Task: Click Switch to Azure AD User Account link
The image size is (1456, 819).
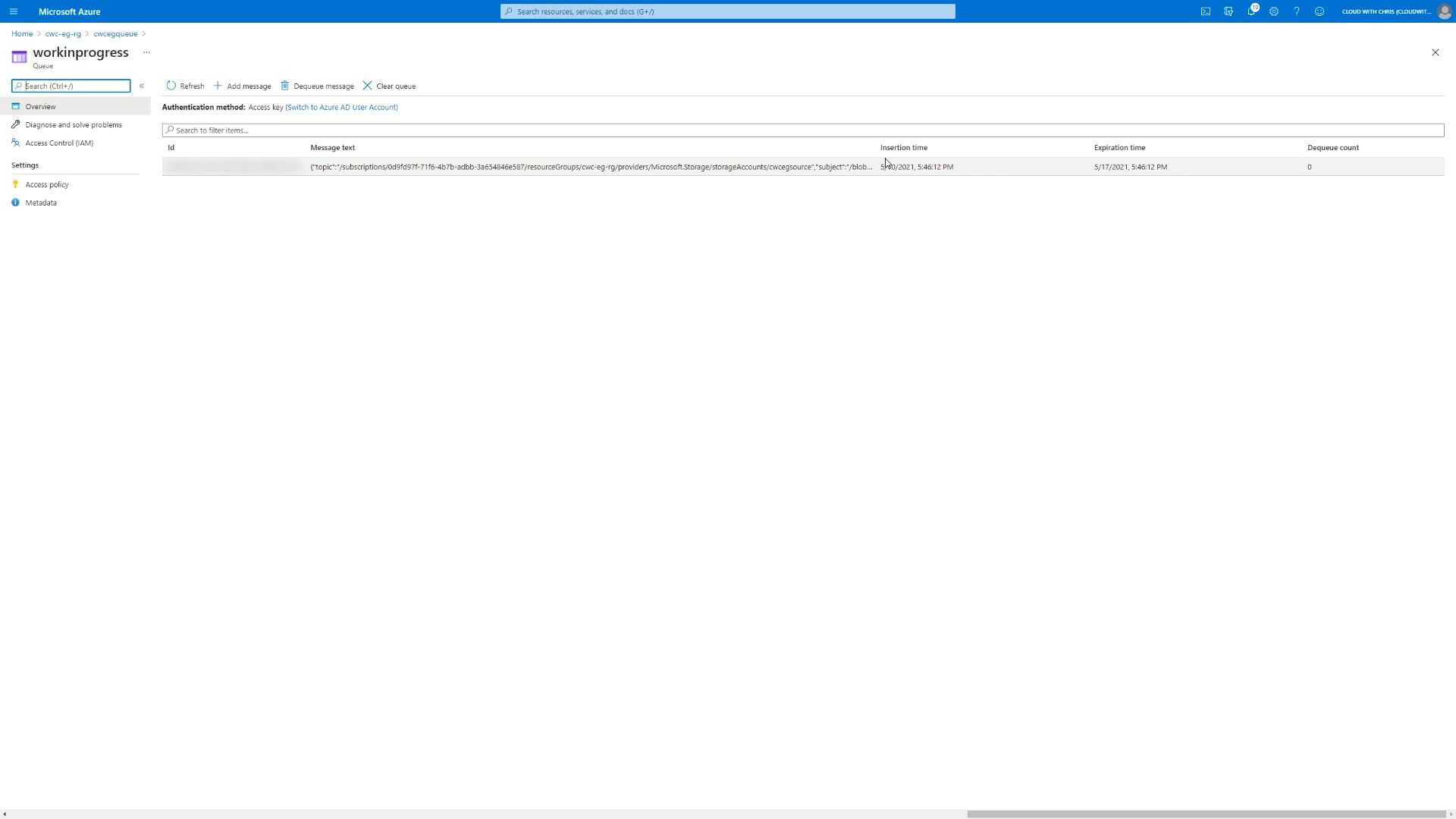Action: pos(341,107)
